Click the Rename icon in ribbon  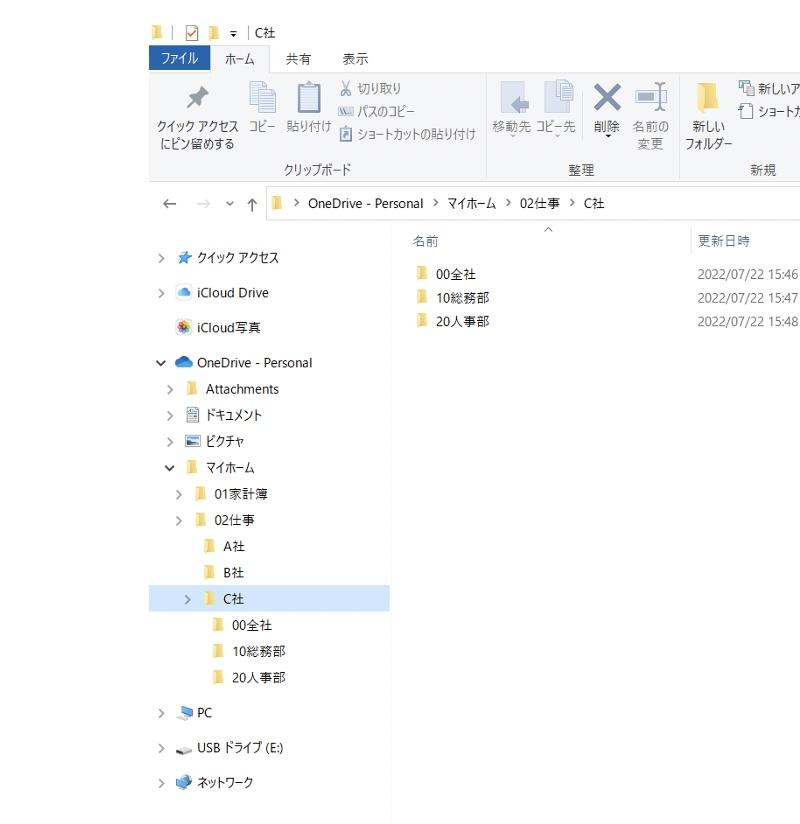[x=650, y=98]
